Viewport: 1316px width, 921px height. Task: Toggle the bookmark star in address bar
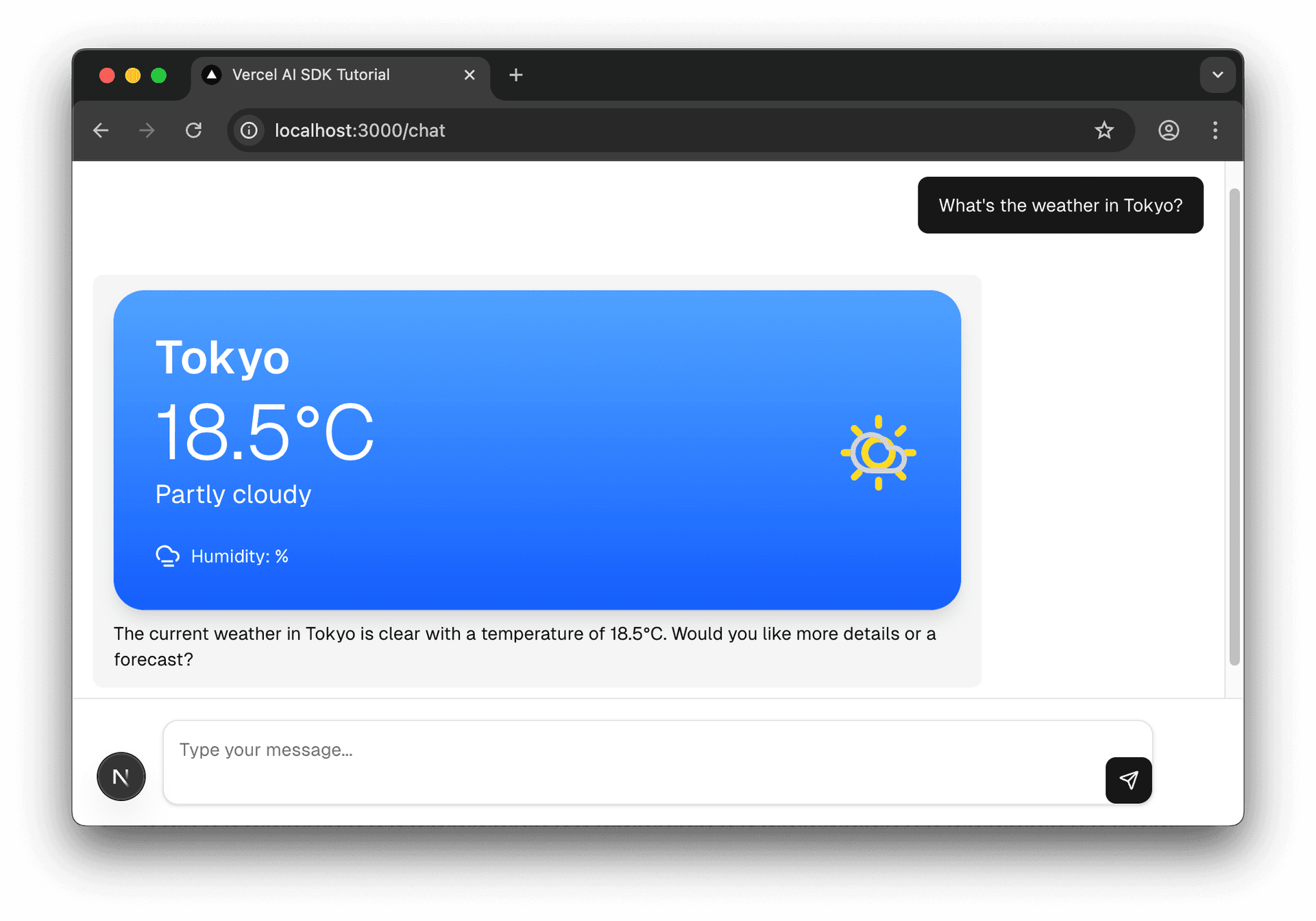[x=1104, y=130]
